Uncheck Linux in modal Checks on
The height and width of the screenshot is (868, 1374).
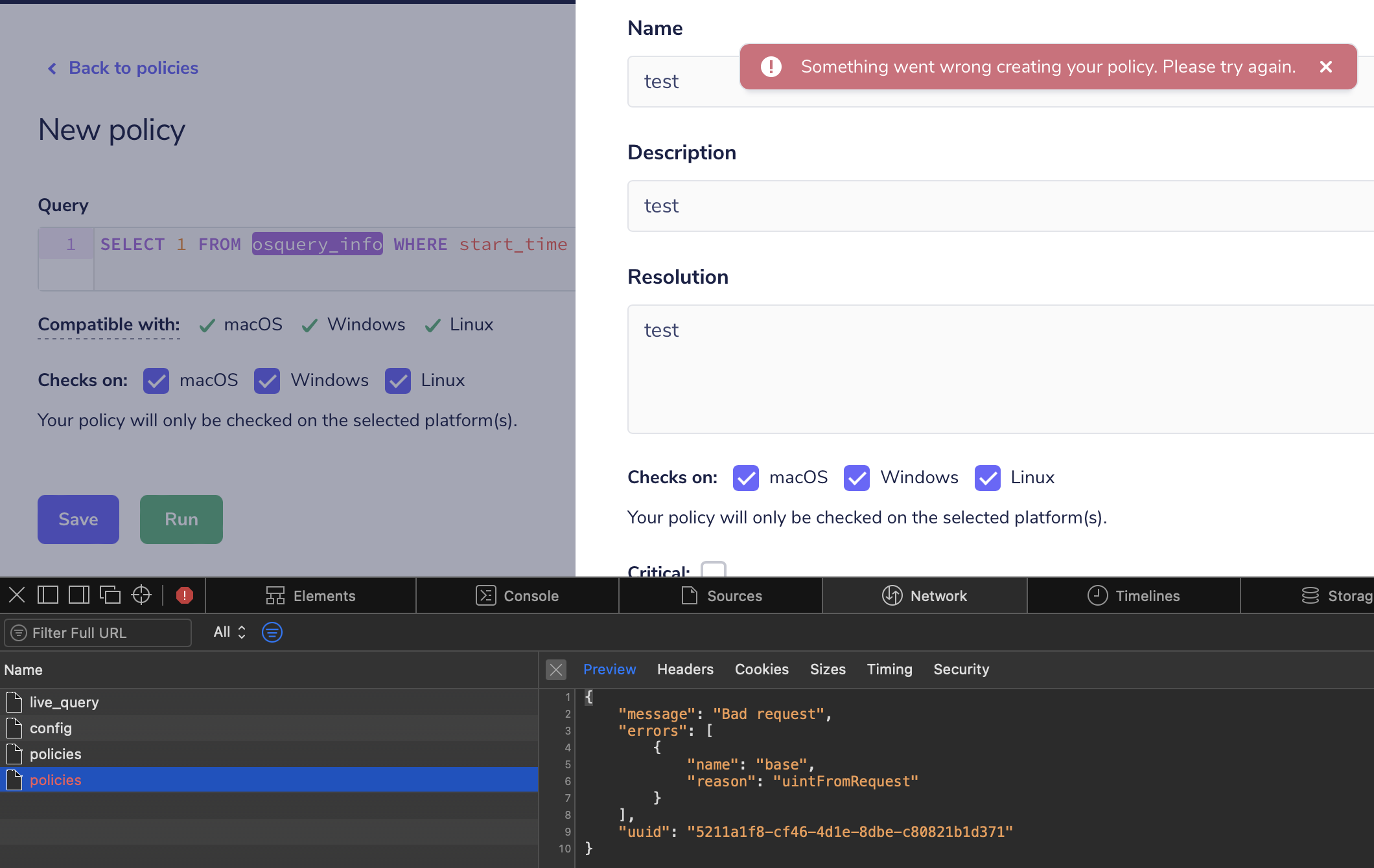988,478
